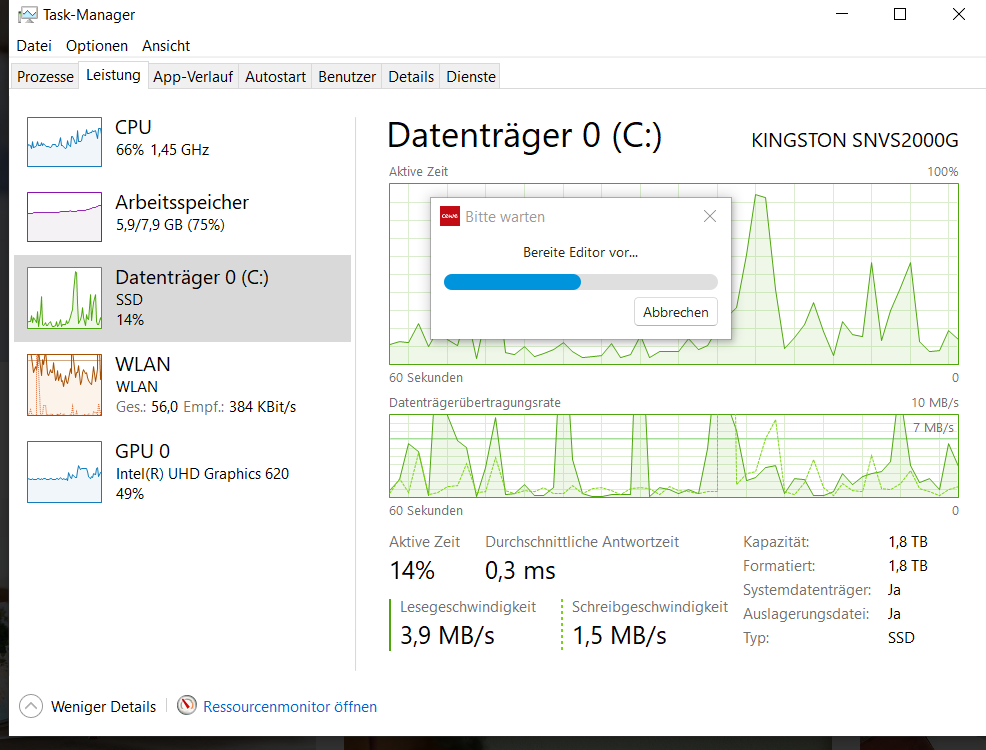This screenshot has height=750, width=986.
Task: Click the Systemdatenträger Ja value
Action: pyautogui.click(x=894, y=590)
